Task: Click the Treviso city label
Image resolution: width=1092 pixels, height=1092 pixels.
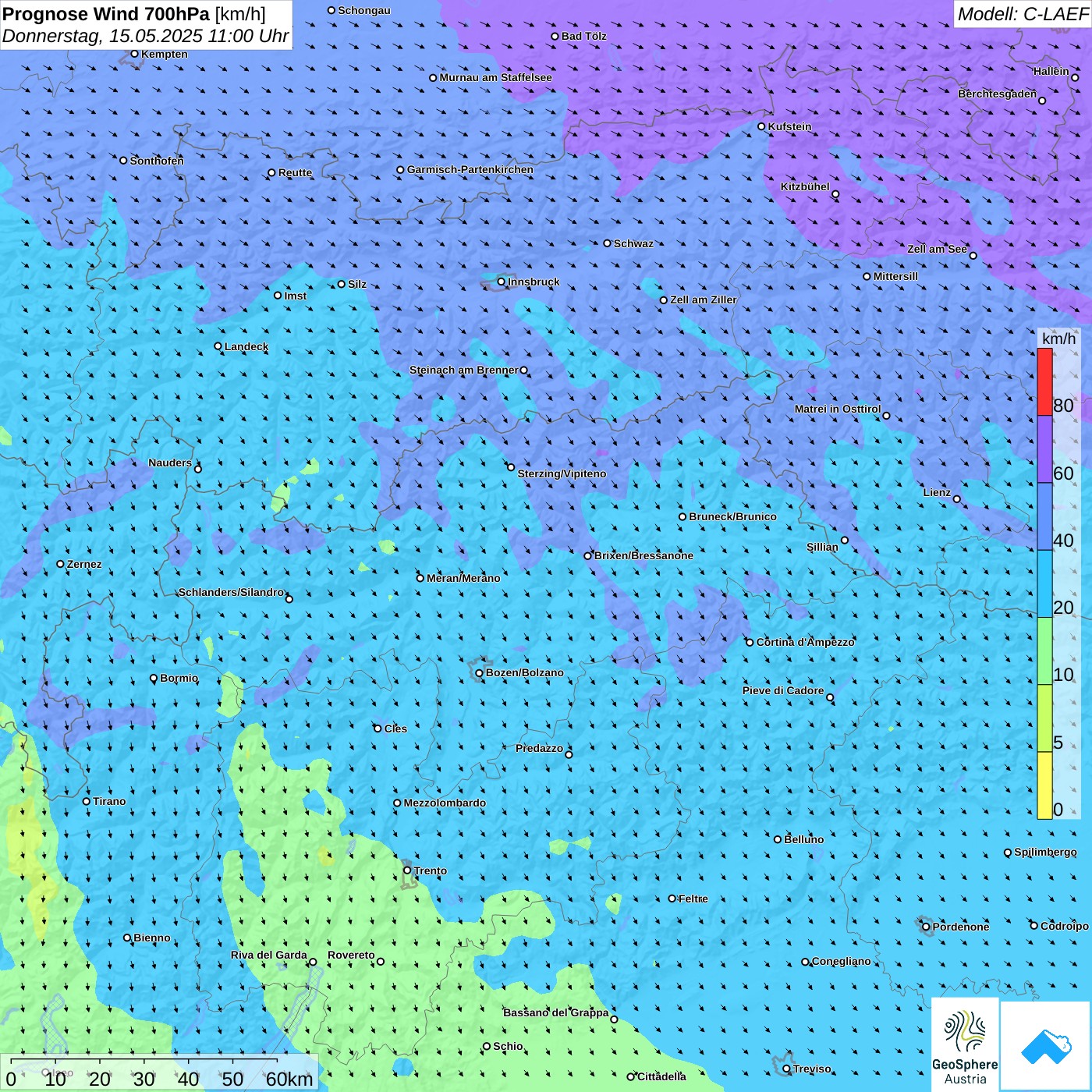Action: (812, 1069)
